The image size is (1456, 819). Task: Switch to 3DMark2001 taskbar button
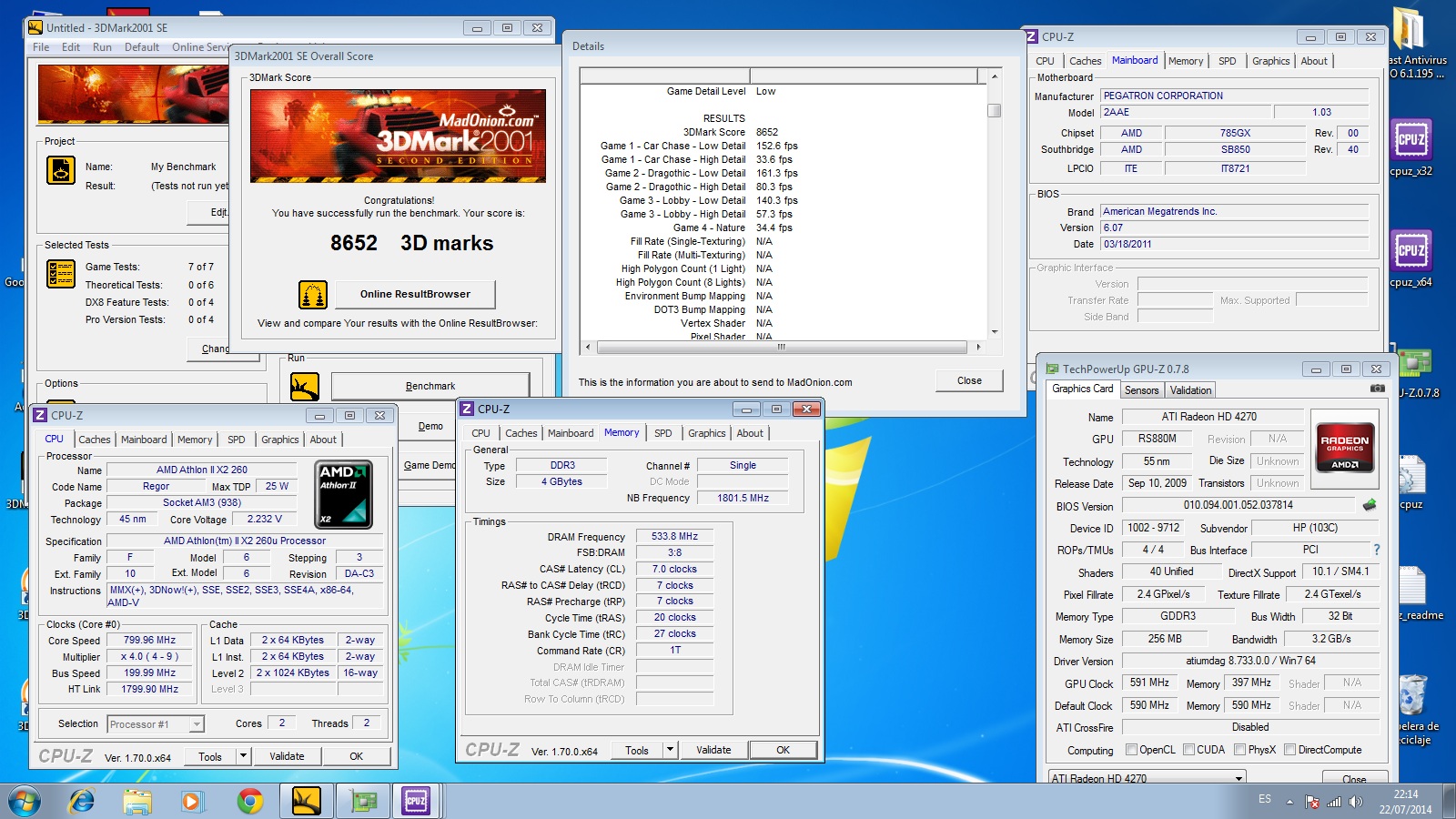(306, 802)
